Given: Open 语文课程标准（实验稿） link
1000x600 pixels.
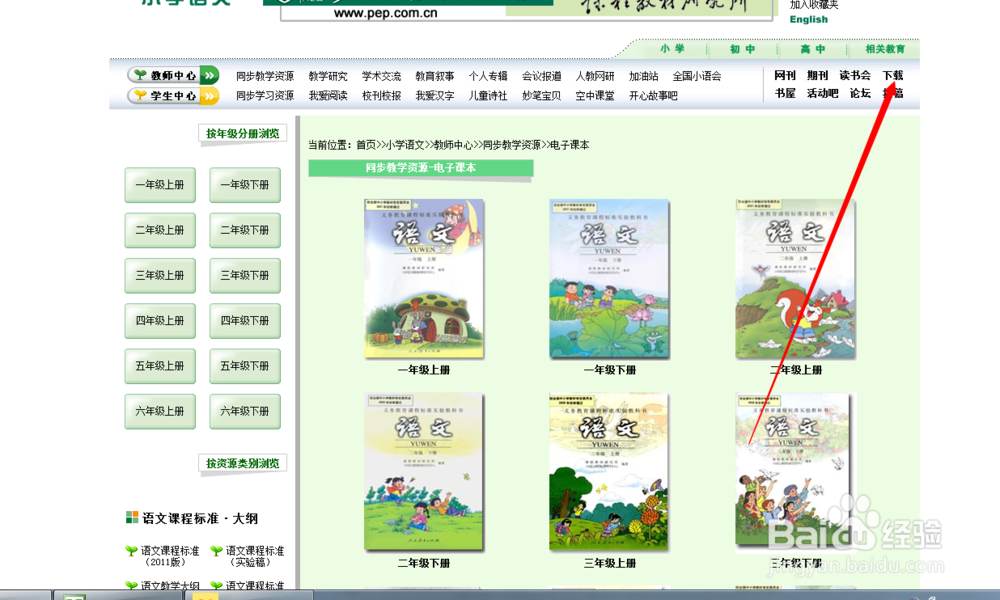Looking at the screenshot, I should (x=254, y=556).
